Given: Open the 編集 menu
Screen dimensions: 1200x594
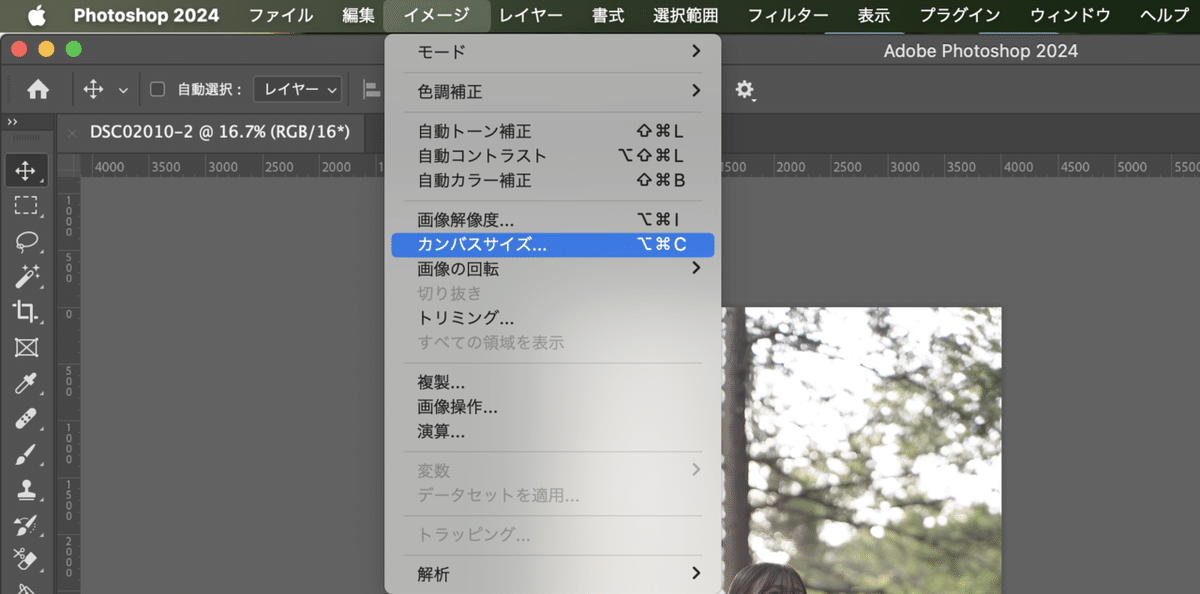Looking at the screenshot, I should pos(358,15).
